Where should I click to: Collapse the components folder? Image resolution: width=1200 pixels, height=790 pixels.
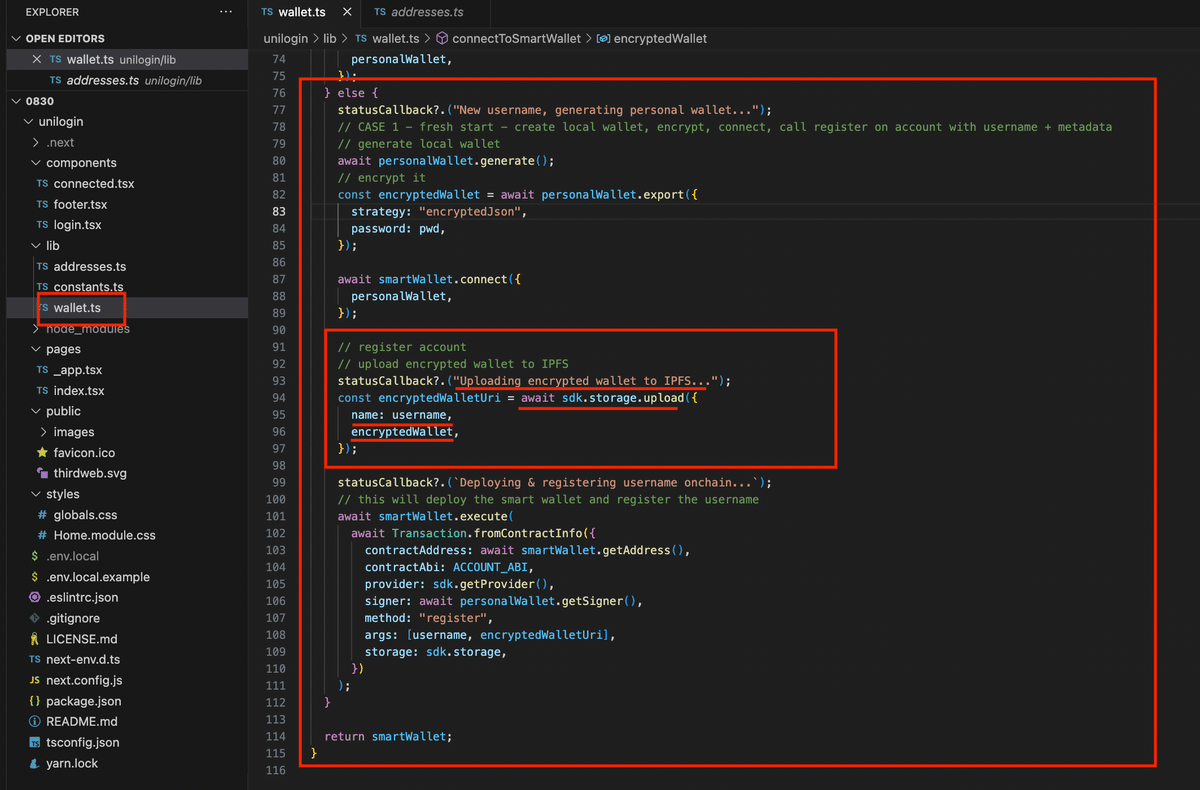tap(36, 163)
